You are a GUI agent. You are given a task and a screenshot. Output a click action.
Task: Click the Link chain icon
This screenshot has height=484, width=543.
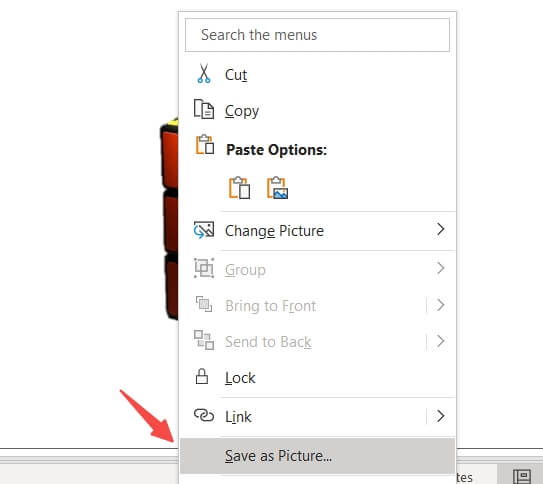click(x=204, y=415)
